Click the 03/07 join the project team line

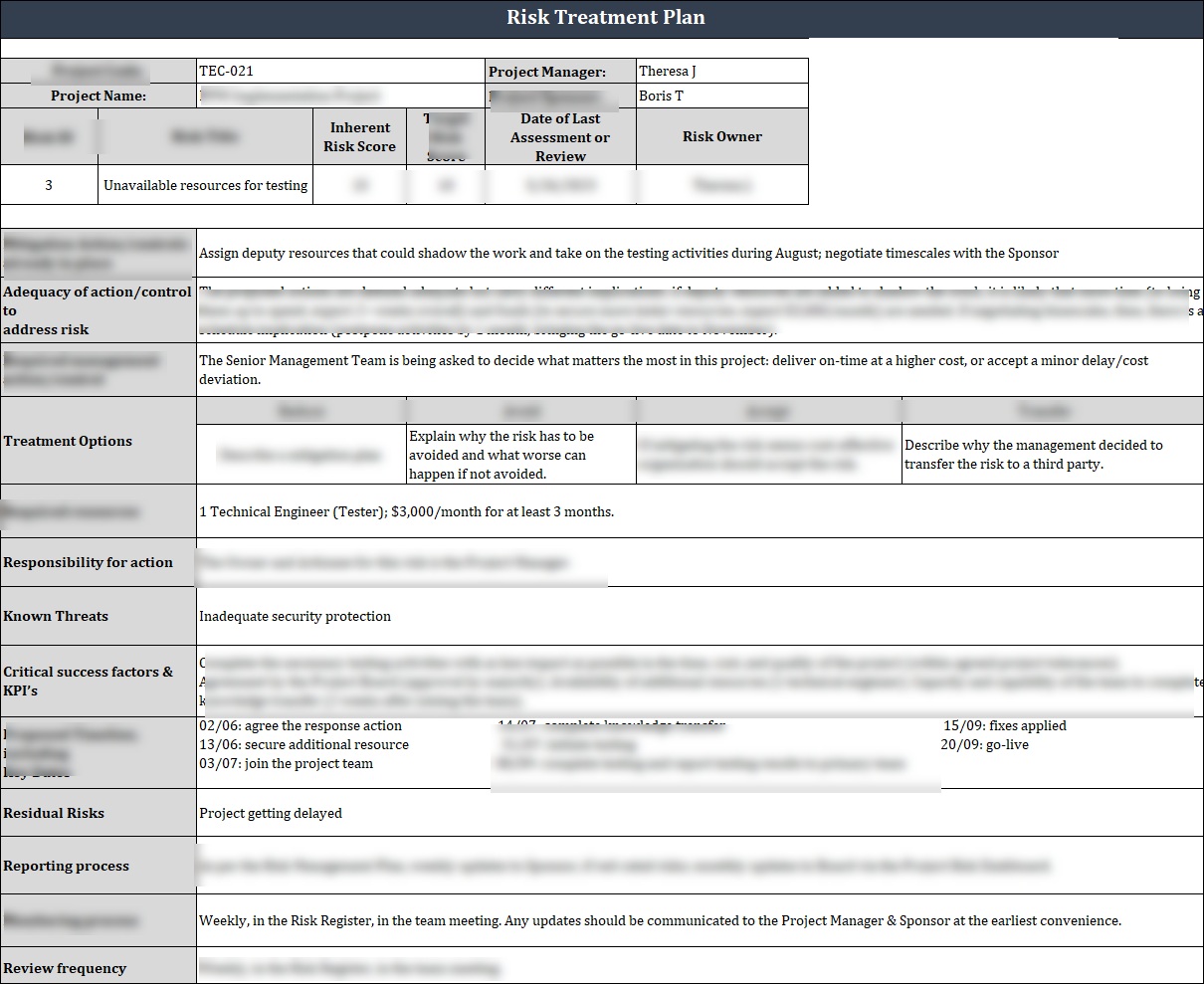tap(286, 763)
